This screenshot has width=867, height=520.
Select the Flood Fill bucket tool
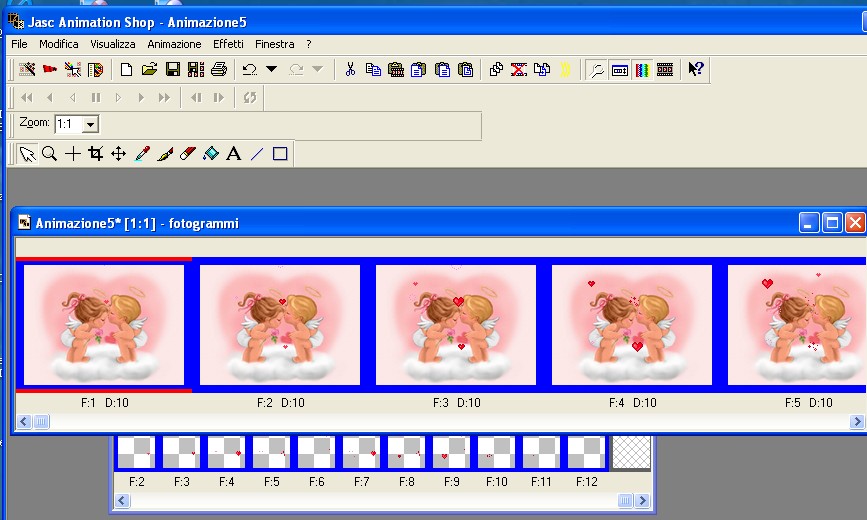click(x=211, y=153)
